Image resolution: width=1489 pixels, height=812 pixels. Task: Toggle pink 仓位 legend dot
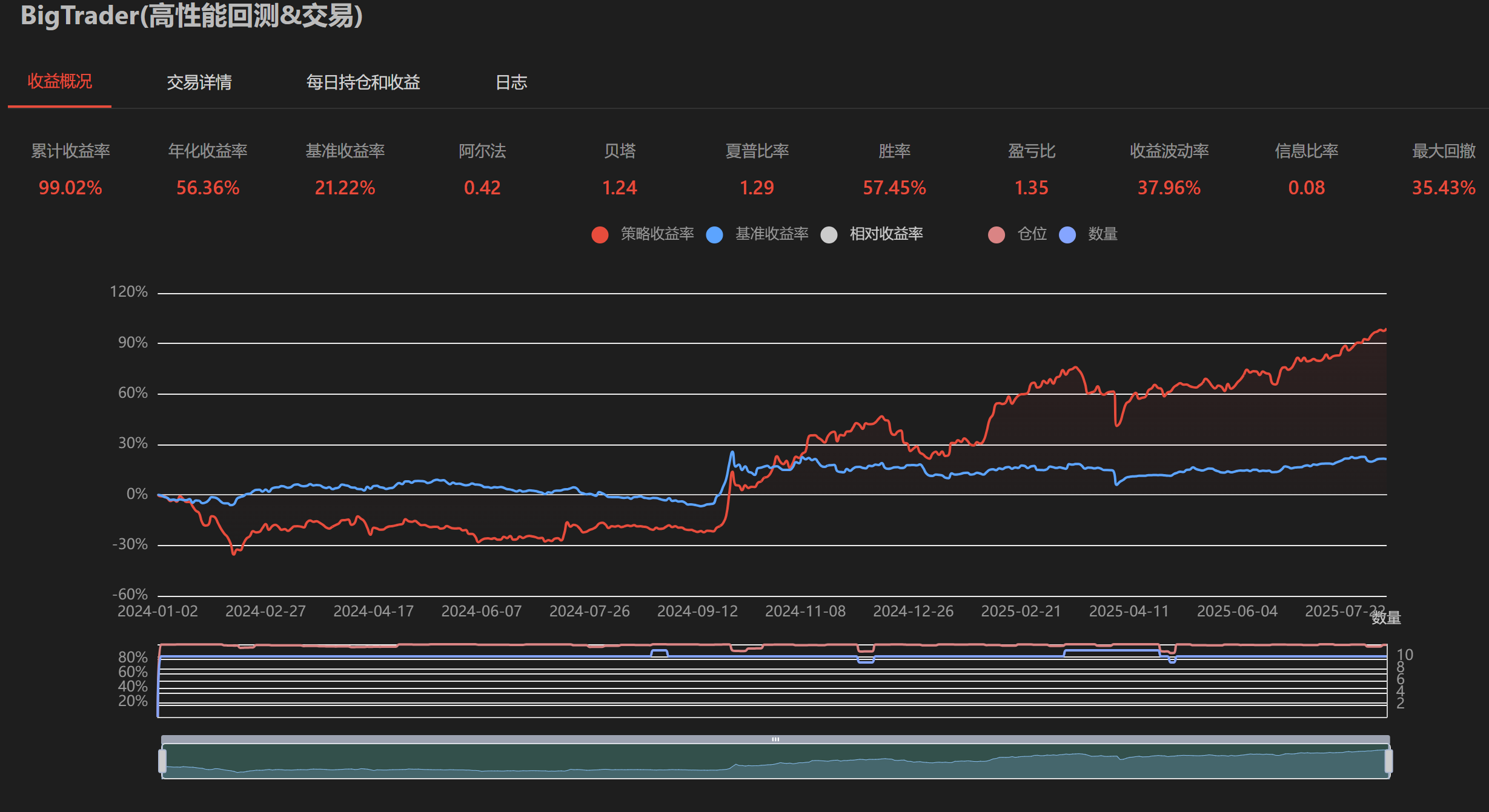click(x=997, y=235)
